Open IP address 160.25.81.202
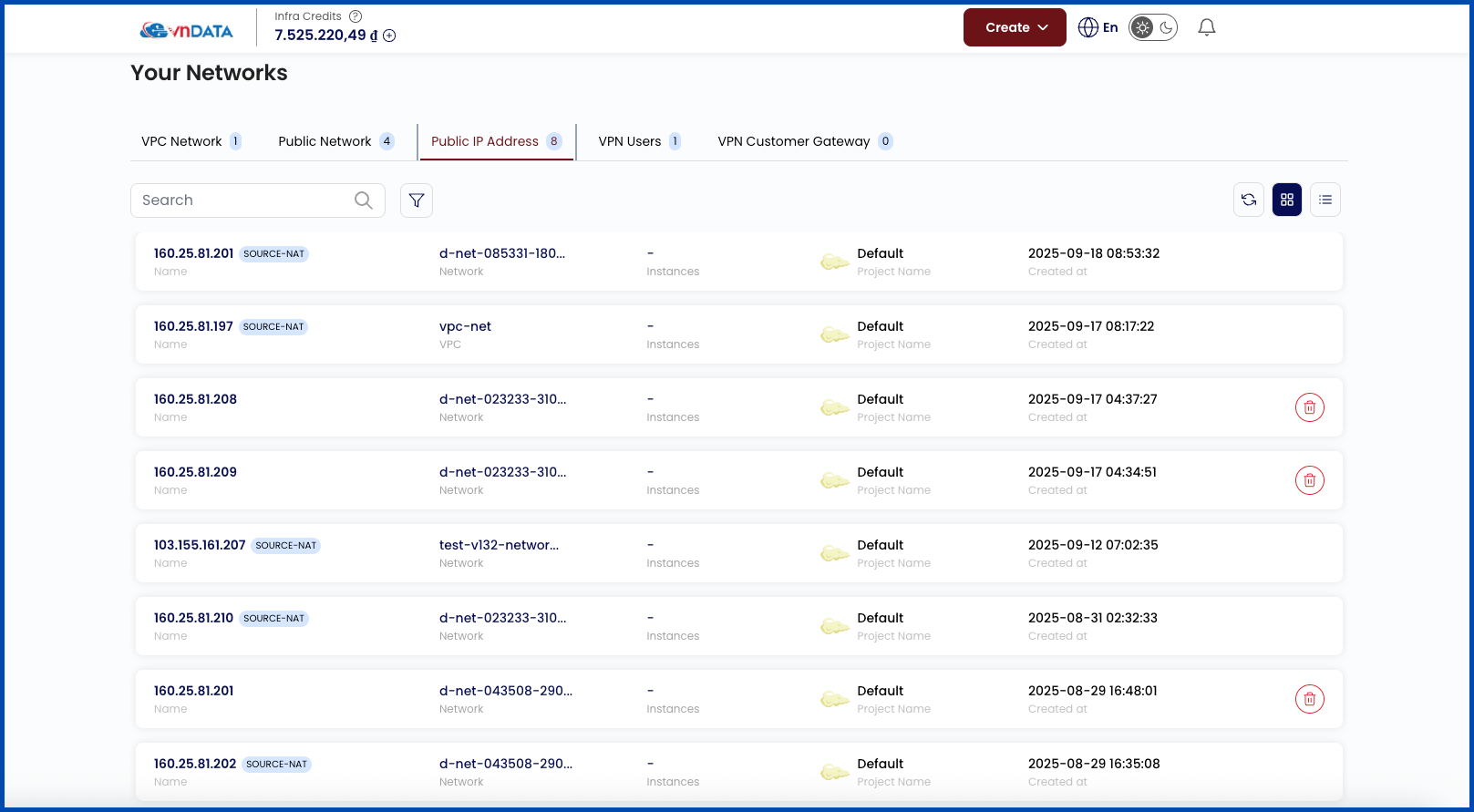1474x812 pixels. (195, 764)
